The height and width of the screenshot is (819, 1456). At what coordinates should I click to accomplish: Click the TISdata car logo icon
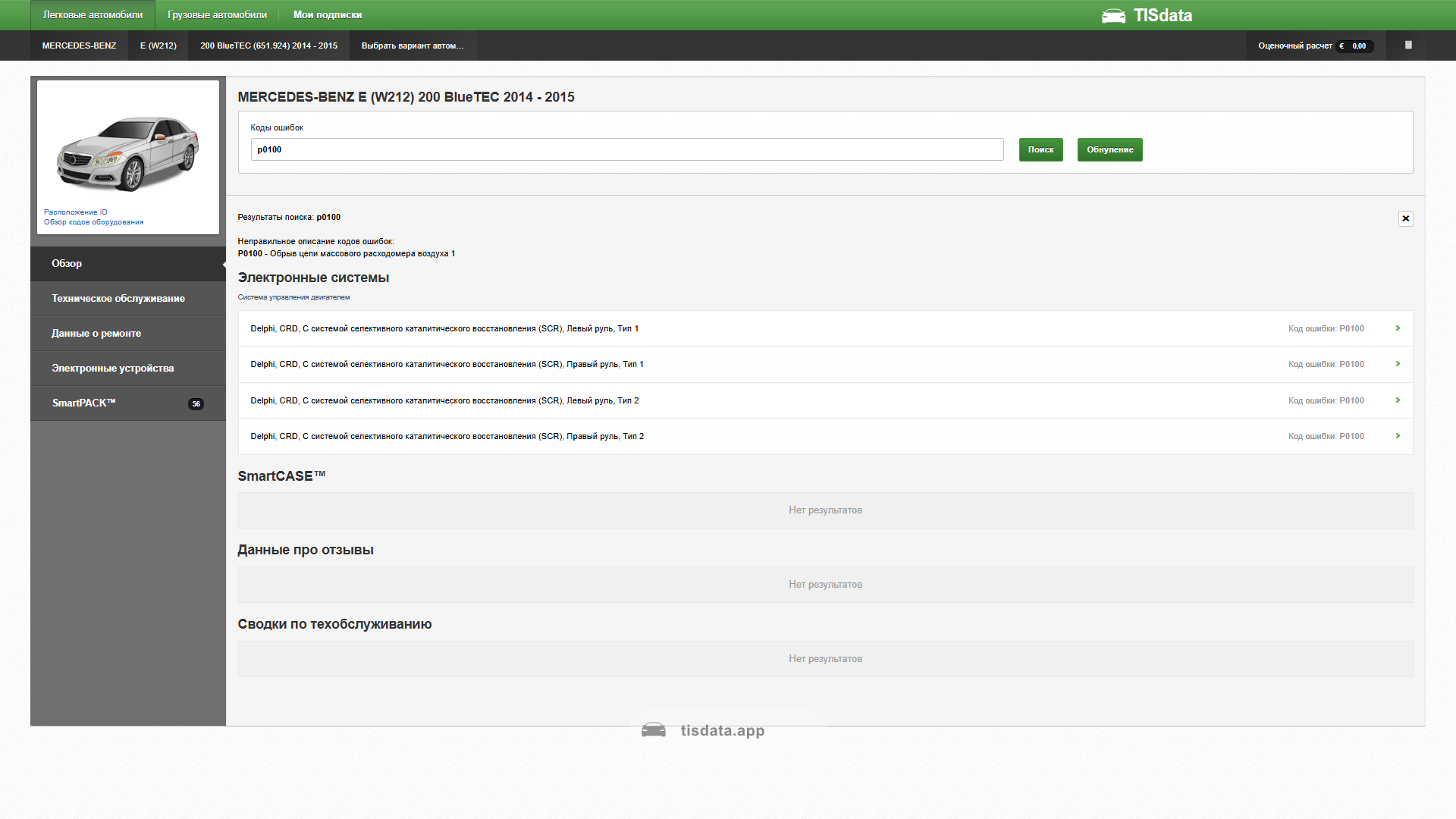tap(1113, 16)
